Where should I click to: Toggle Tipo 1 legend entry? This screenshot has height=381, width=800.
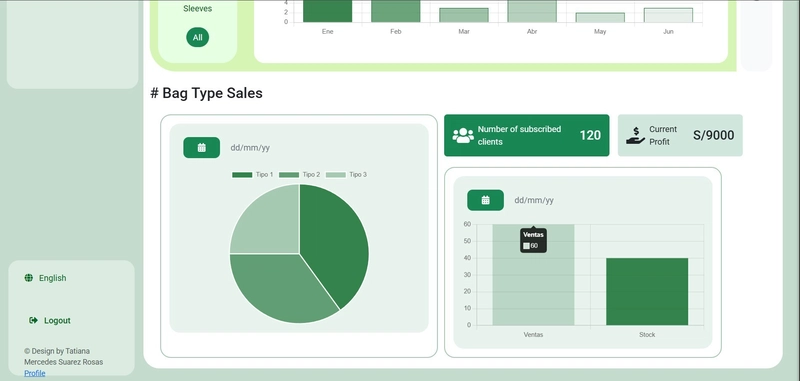point(253,174)
